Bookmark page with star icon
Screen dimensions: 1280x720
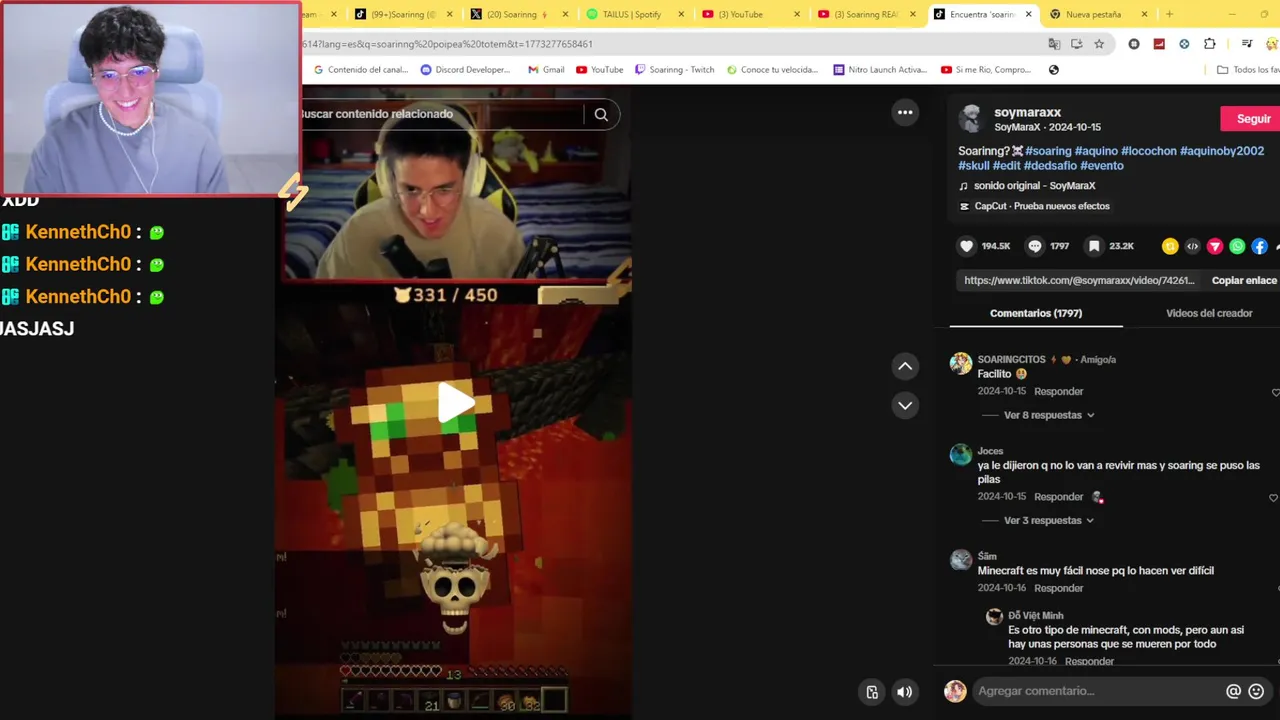pyautogui.click(x=1099, y=44)
